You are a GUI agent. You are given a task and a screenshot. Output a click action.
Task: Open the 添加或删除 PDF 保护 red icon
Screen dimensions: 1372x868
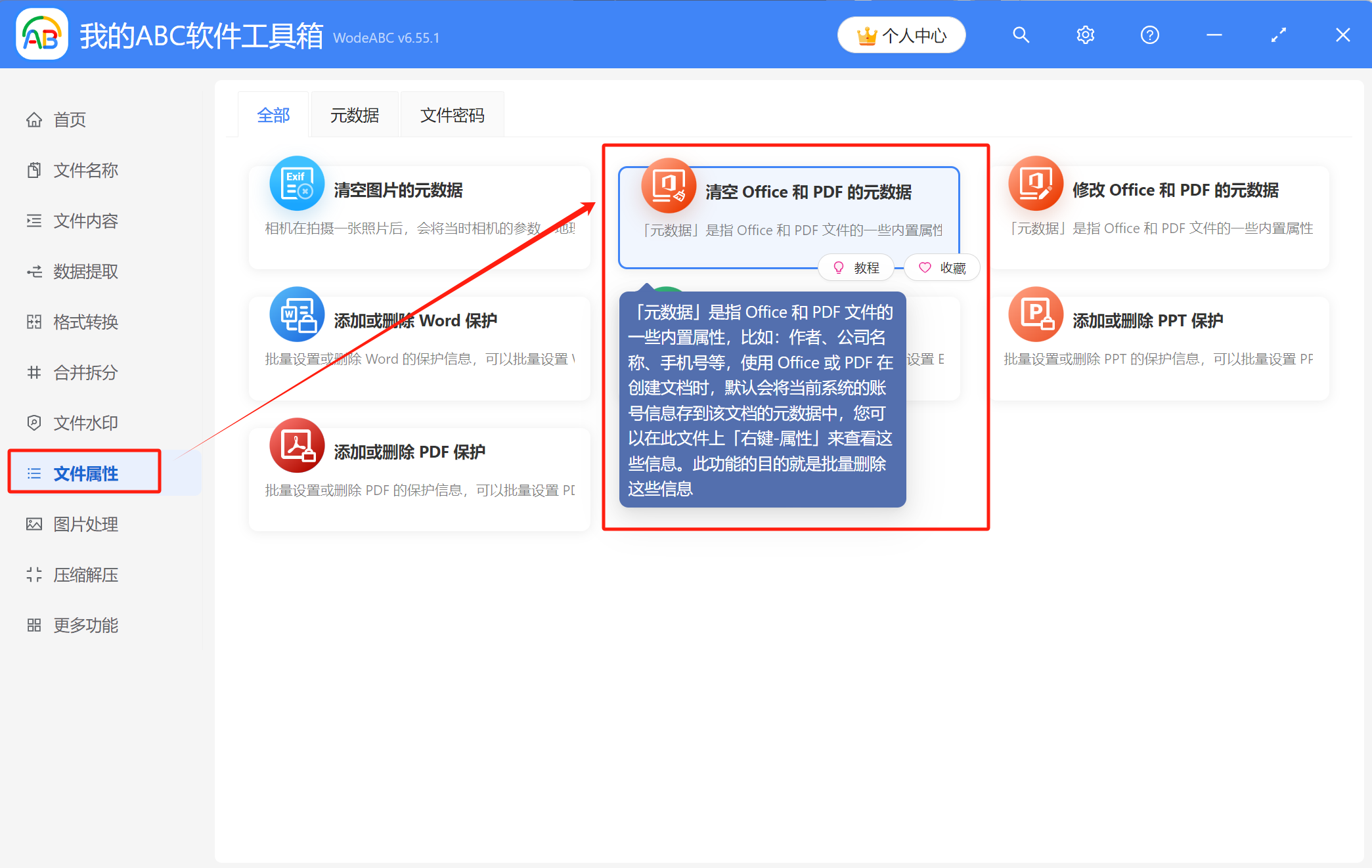[x=296, y=446]
